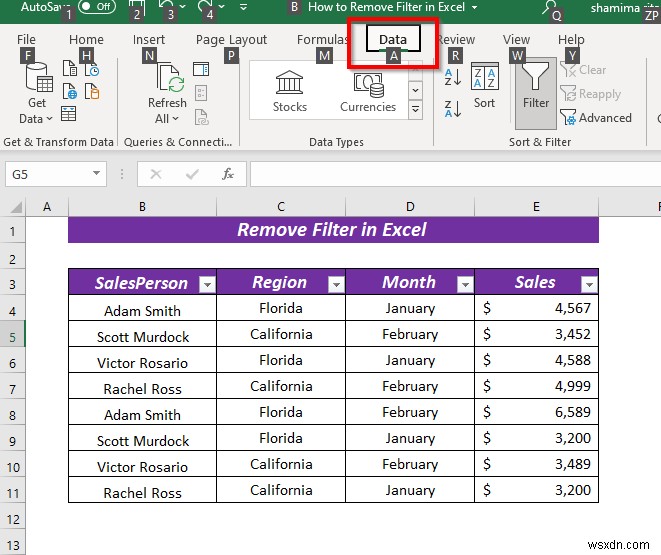Image resolution: width=661 pixels, height=555 pixels.
Task: Click the Properties icon
Action: pyautogui.click(x=201, y=93)
